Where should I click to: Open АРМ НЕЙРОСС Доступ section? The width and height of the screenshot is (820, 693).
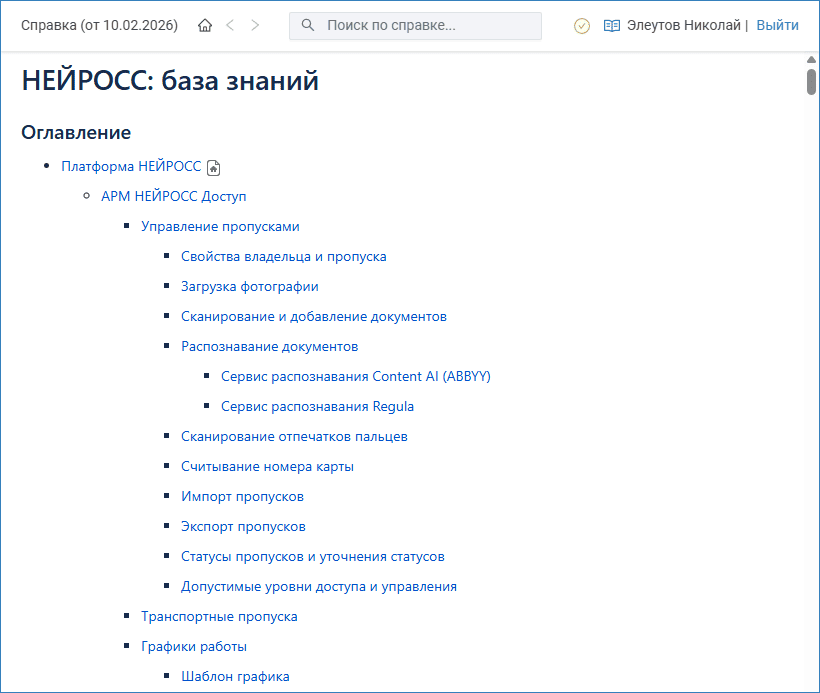(x=173, y=197)
